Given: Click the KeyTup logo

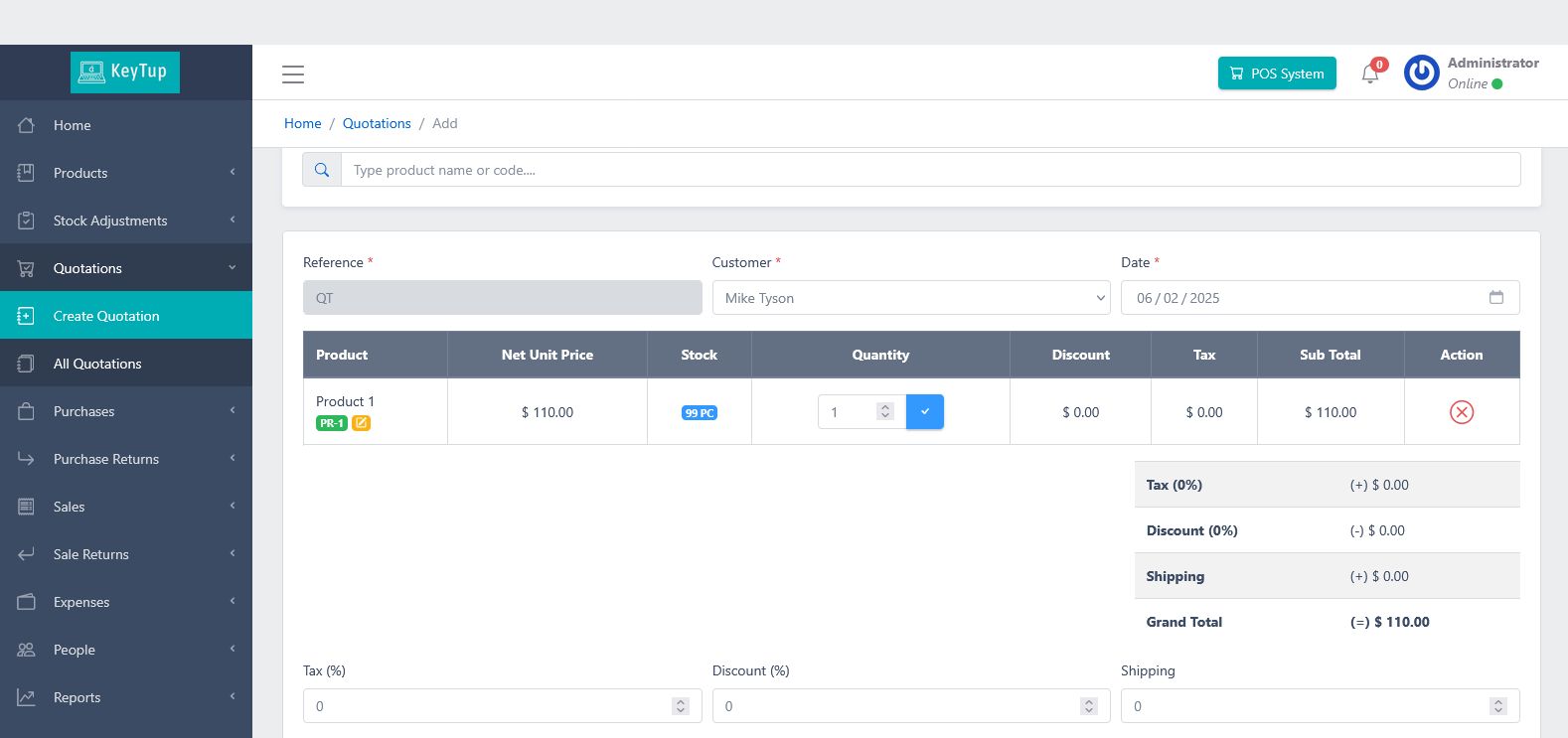Looking at the screenshot, I should coord(125,72).
